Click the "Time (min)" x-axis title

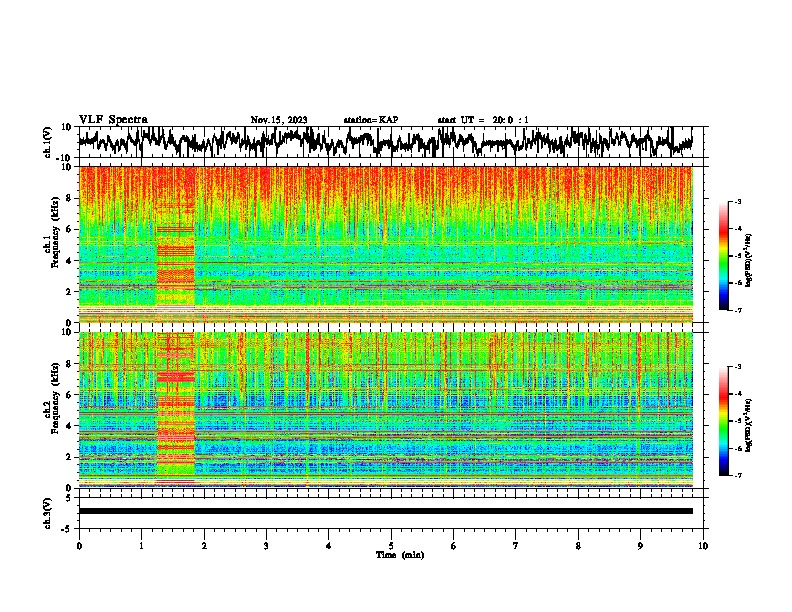coord(400,555)
